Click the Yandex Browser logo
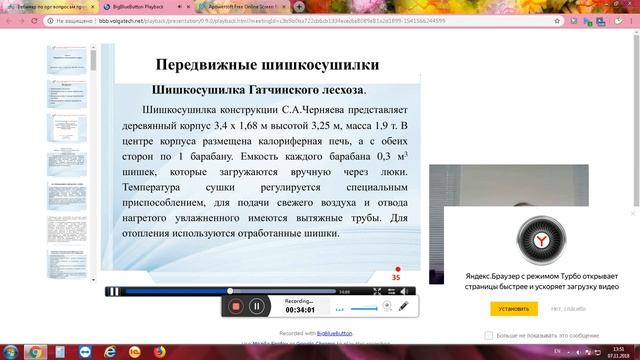The height and width of the screenshot is (360, 640). (541, 240)
